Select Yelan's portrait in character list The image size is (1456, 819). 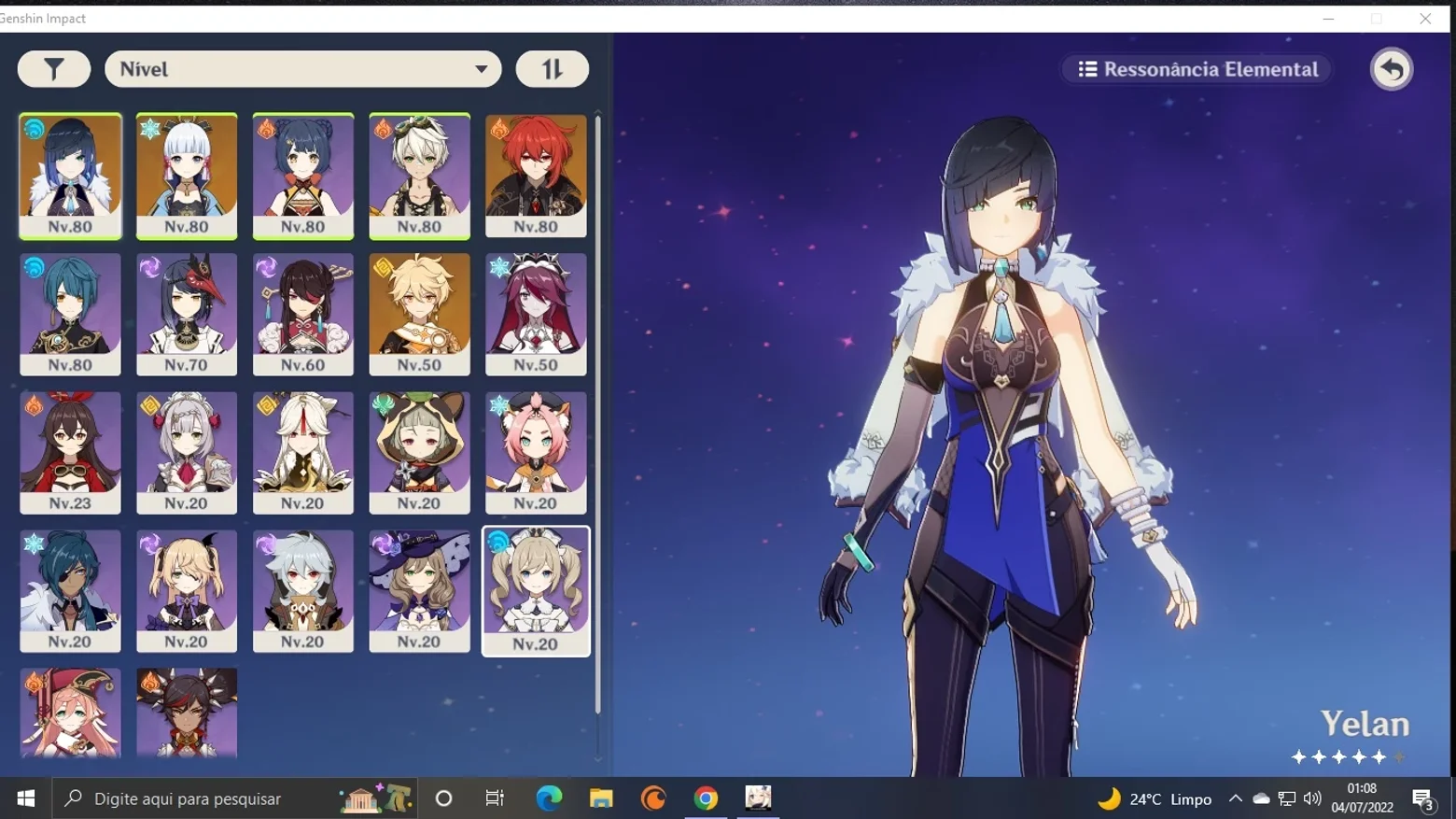pos(70,176)
